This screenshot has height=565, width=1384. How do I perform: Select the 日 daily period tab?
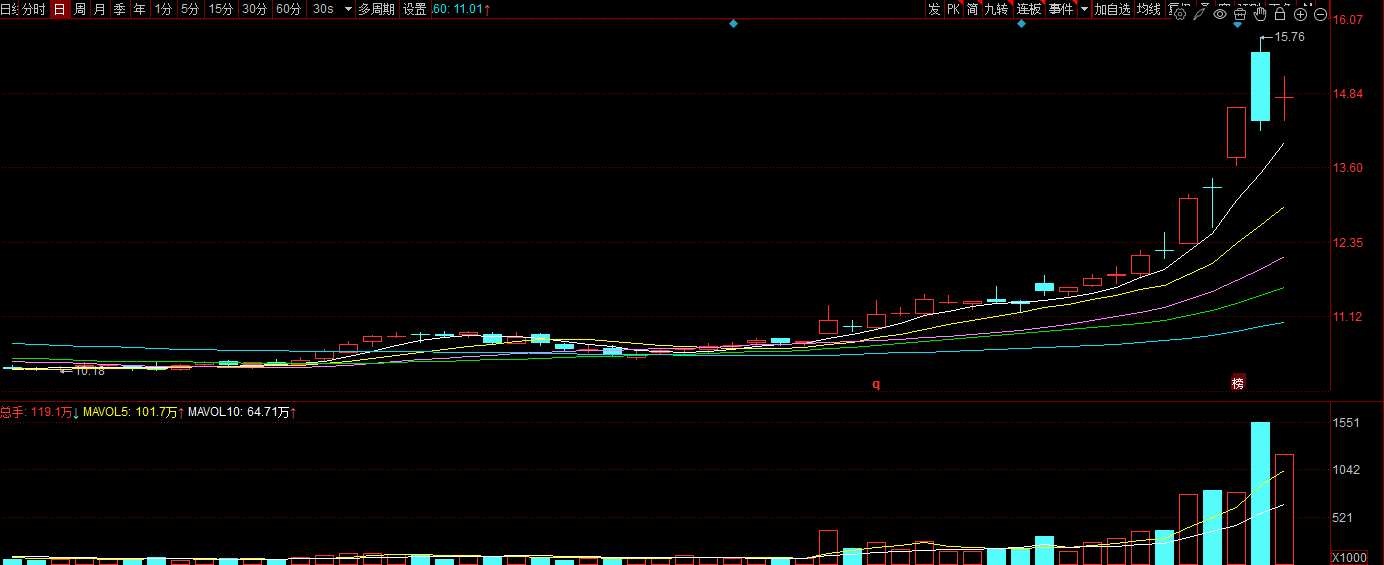pyautogui.click(x=59, y=9)
